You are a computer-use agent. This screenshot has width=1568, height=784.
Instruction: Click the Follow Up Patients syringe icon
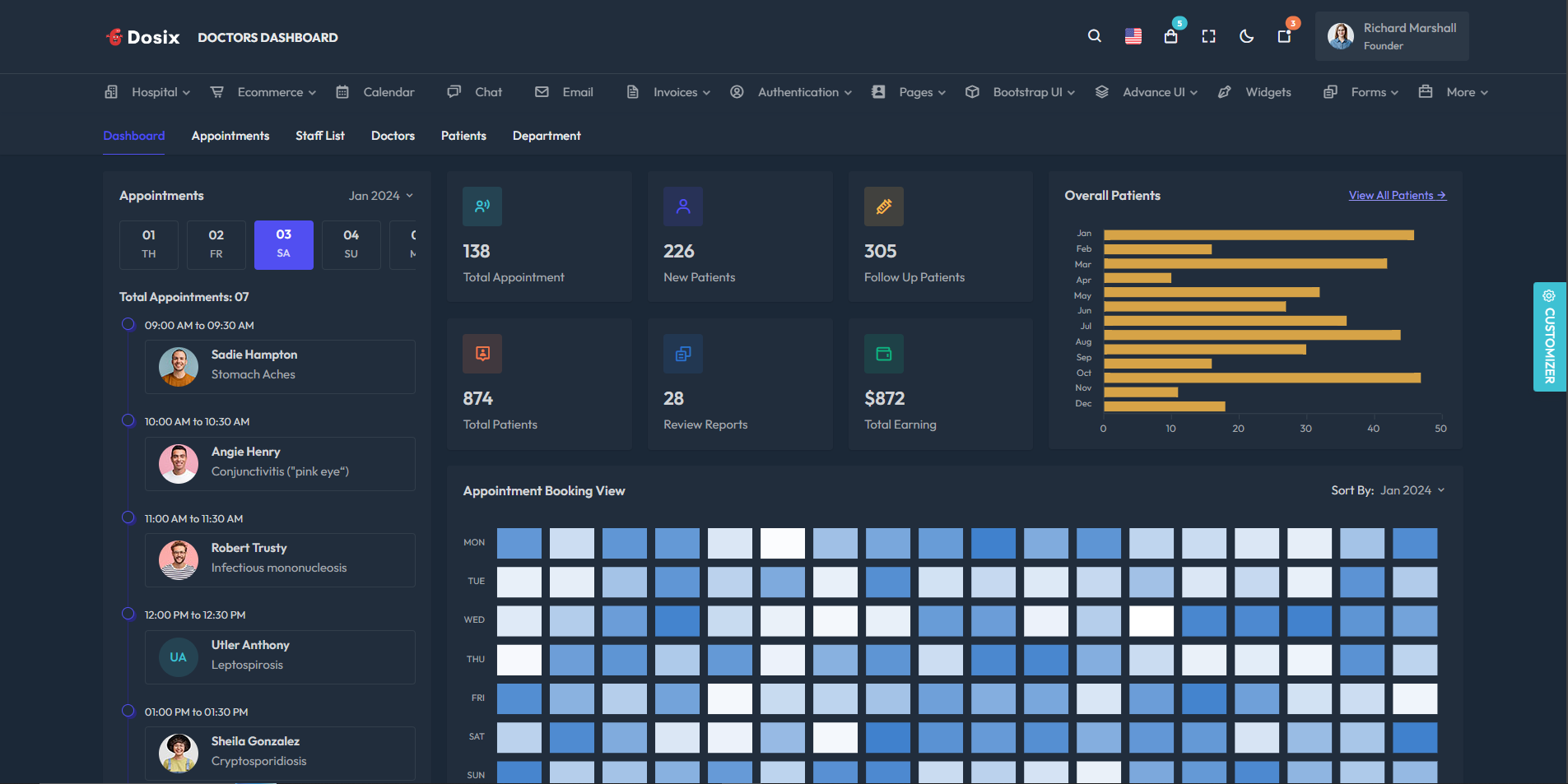[884, 206]
